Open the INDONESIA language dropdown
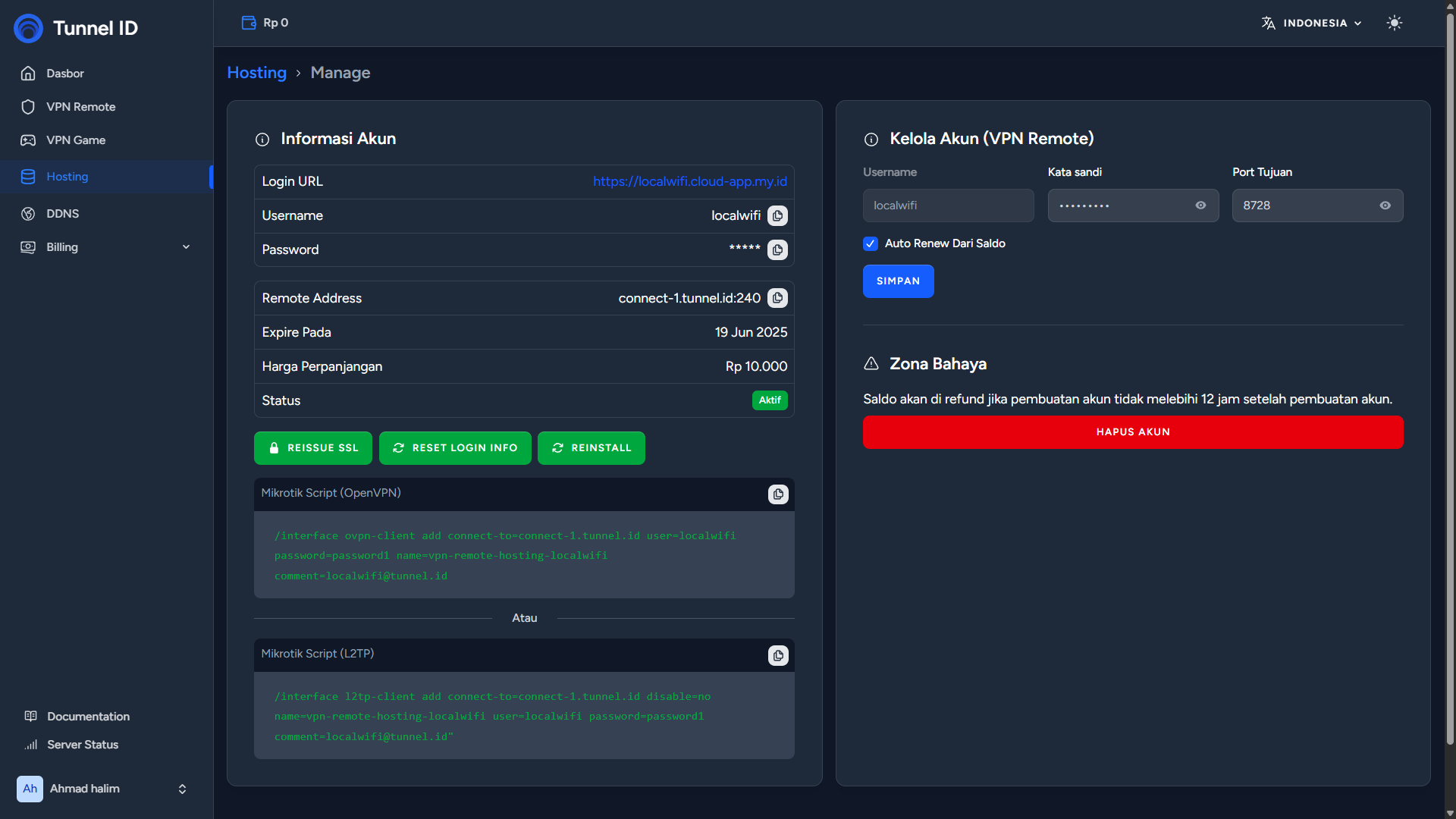This screenshot has width=1456, height=819. click(x=1312, y=23)
